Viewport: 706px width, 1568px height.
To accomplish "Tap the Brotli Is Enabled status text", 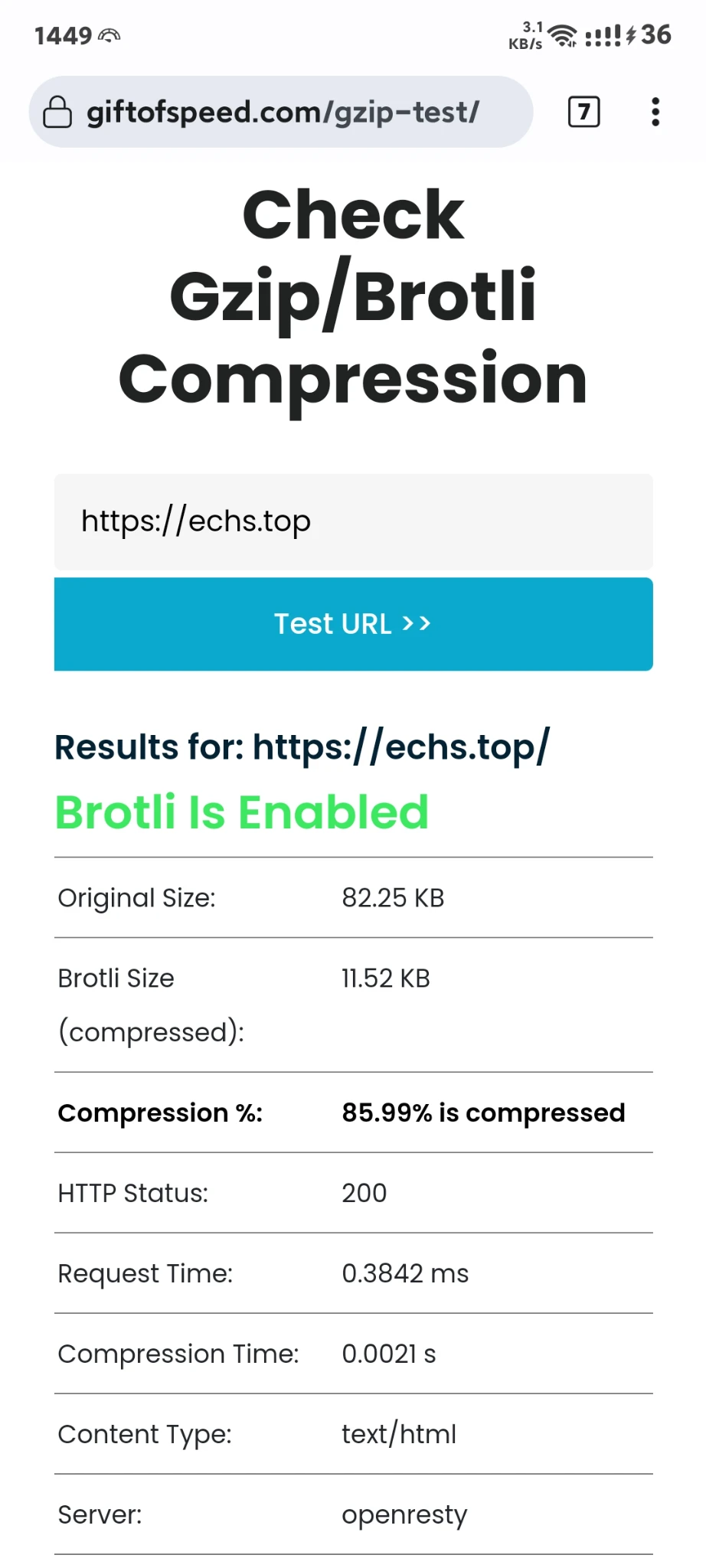I will (242, 812).
